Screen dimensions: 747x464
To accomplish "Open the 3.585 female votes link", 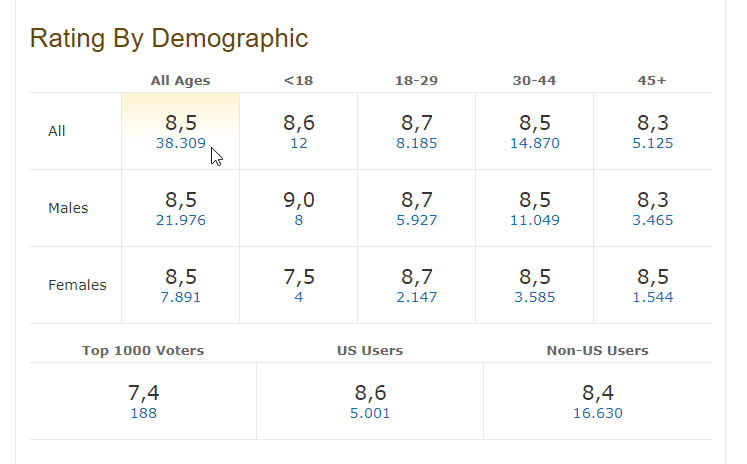I will click(534, 298).
